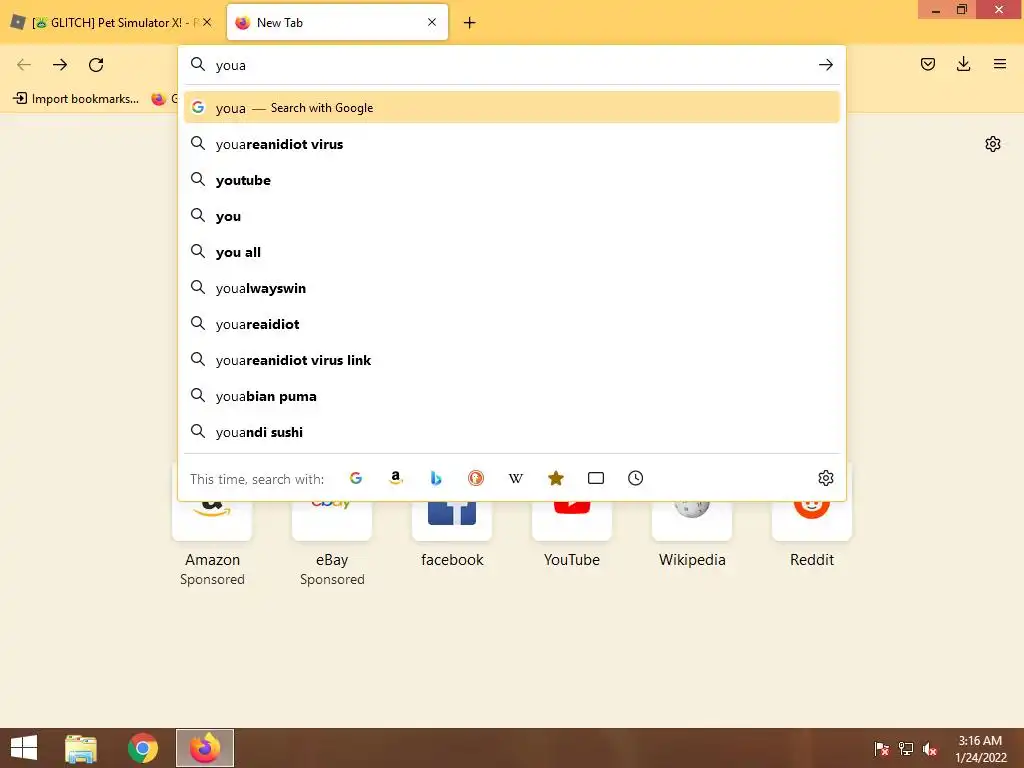Screen dimensions: 1024x768
Task: Select the 'you' search suggestion
Action: (512, 216)
